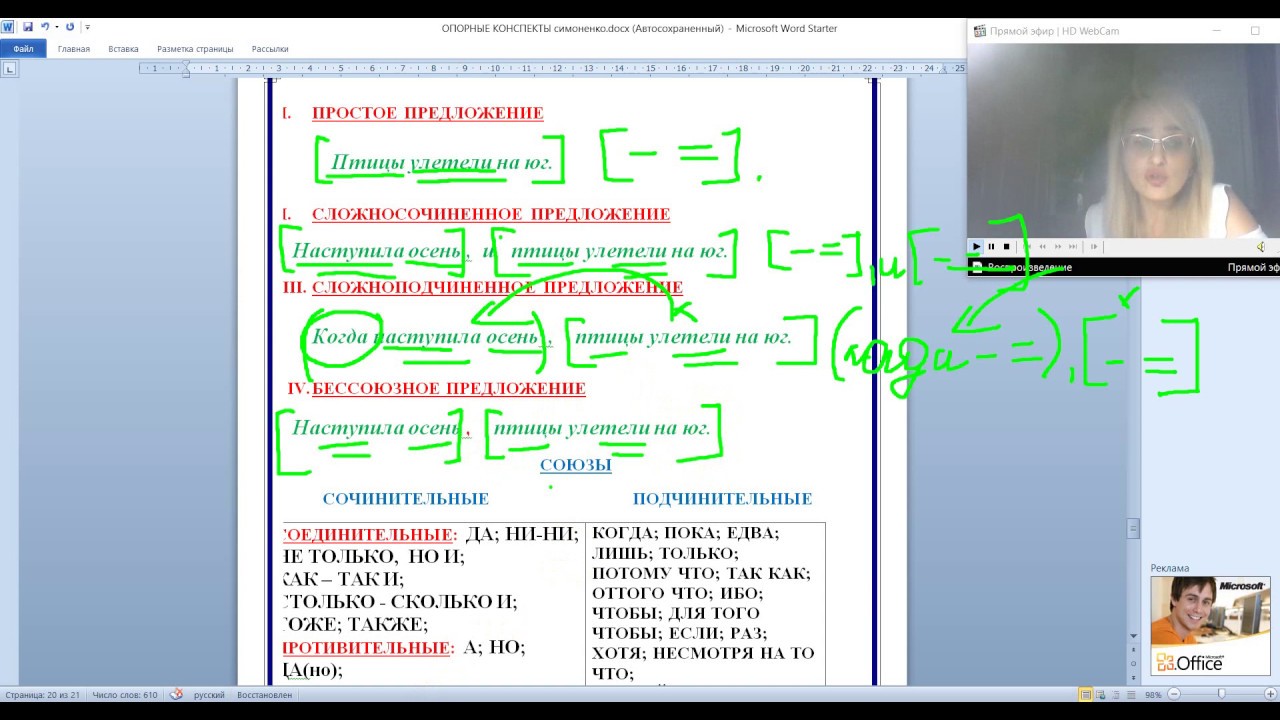Open the undo history dropdown arrow

[x=56, y=27]
